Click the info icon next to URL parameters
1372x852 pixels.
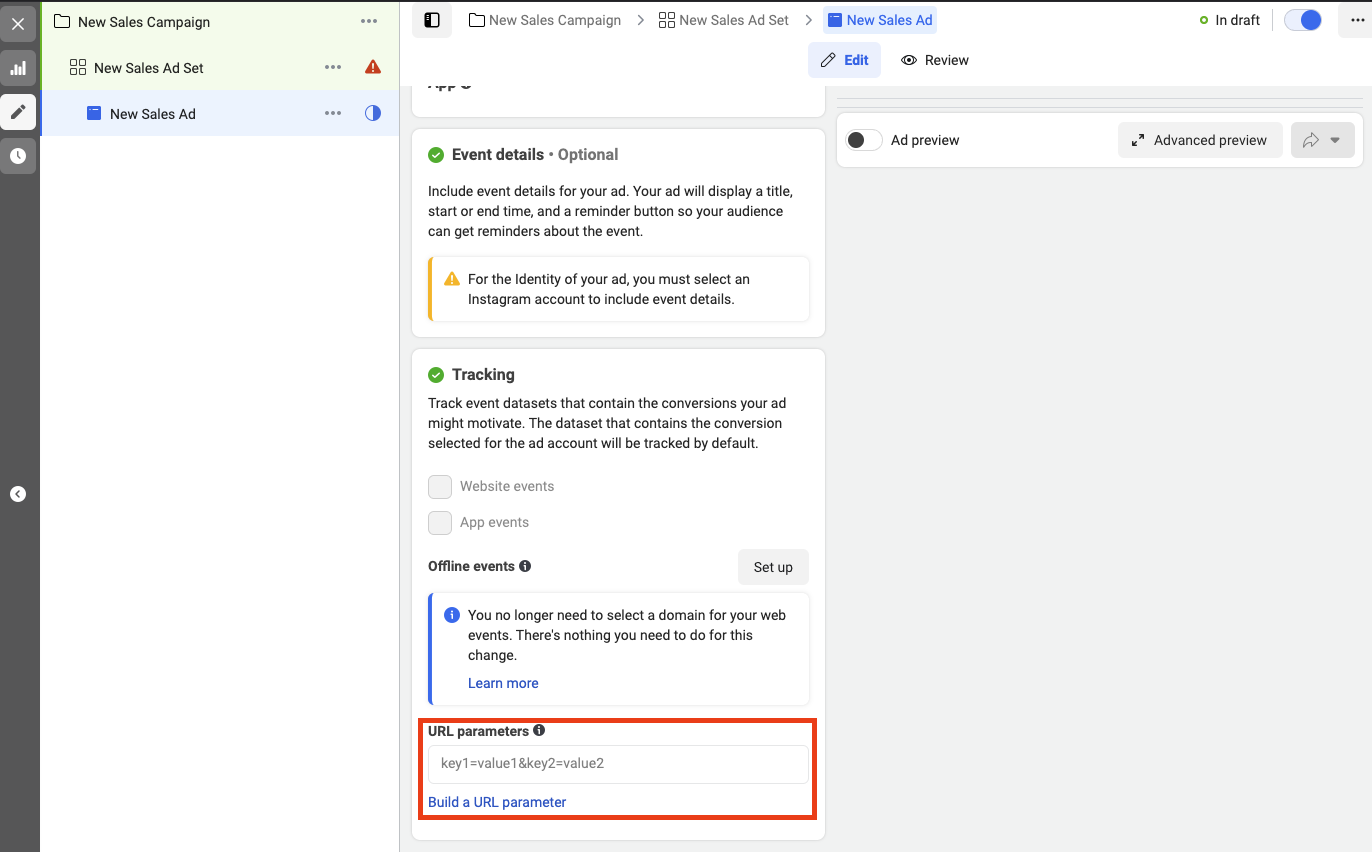coord(539,731)
